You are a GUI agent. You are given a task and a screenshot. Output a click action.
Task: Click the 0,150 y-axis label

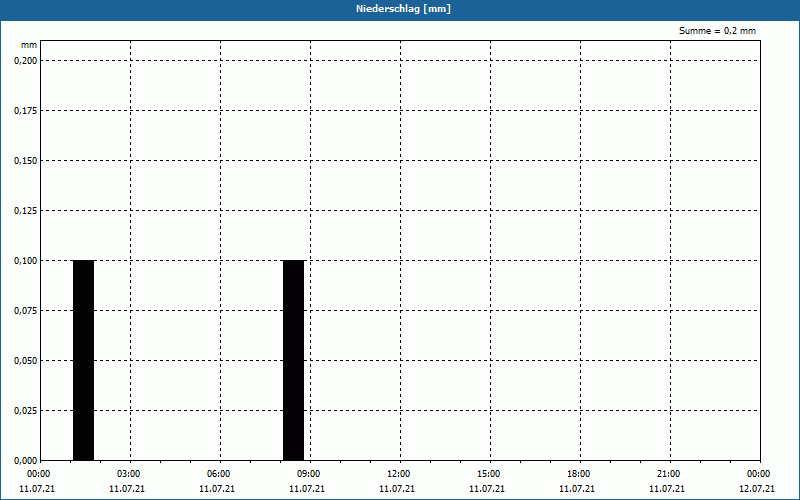point(26,161)
